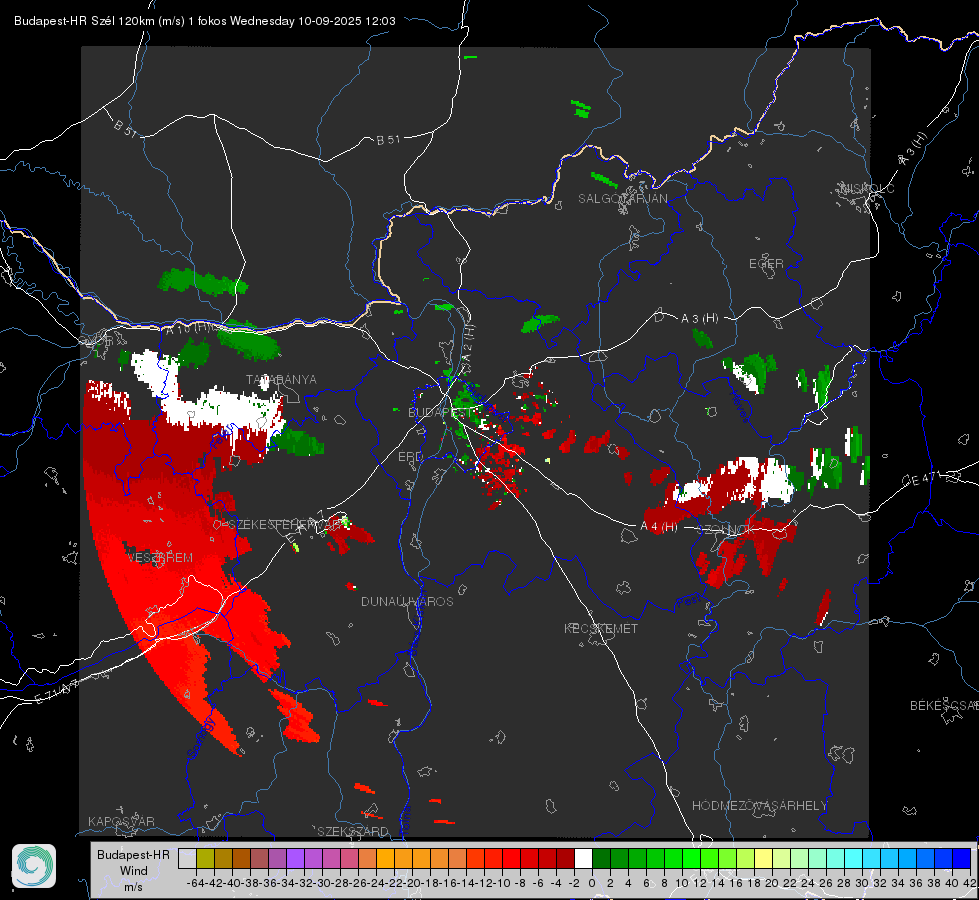Click the swirl weather logo icon
979x900 pixels.
pyautogui.click(x=34, y=866)
